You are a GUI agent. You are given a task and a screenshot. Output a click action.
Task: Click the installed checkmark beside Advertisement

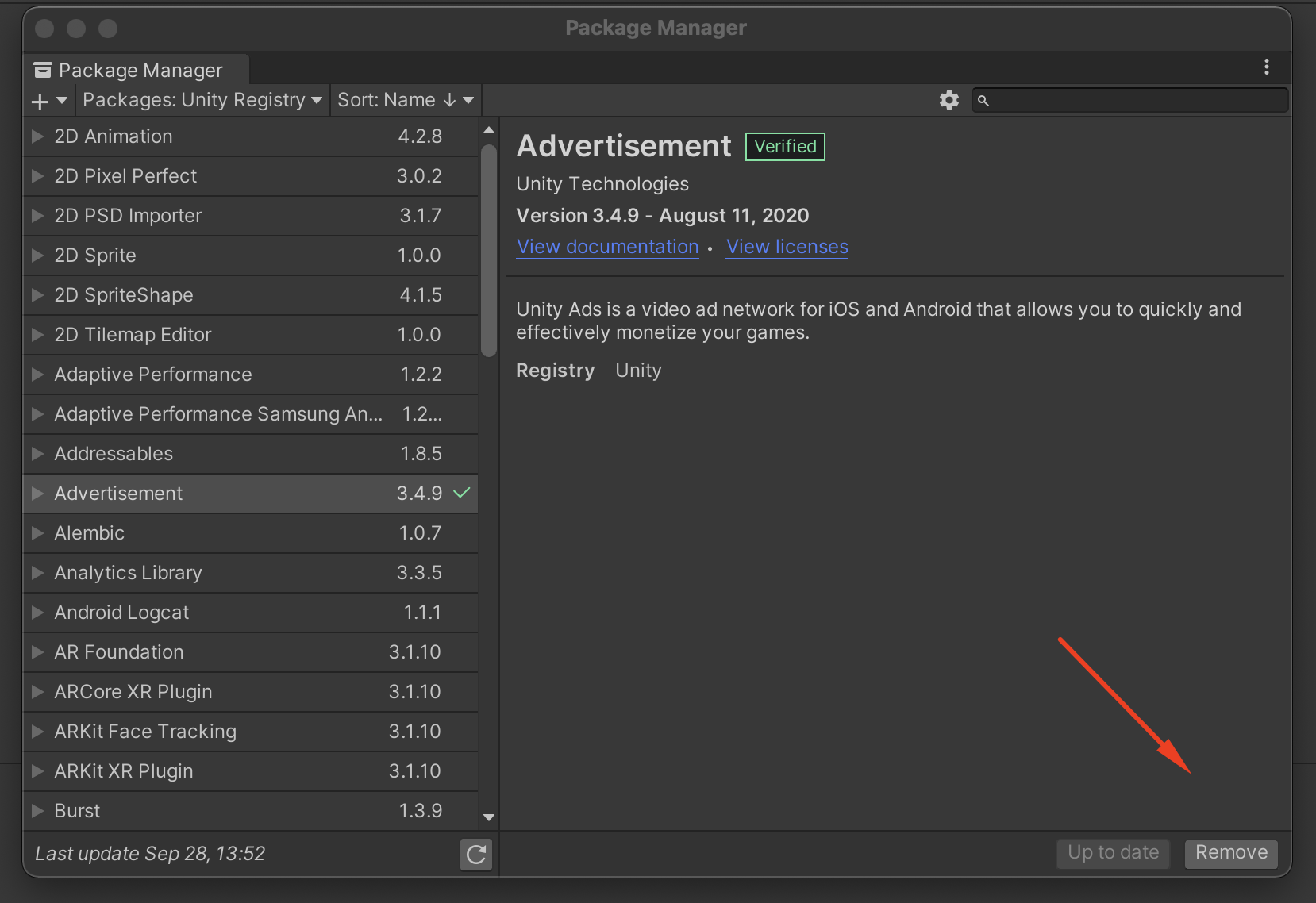coord(462,493)
